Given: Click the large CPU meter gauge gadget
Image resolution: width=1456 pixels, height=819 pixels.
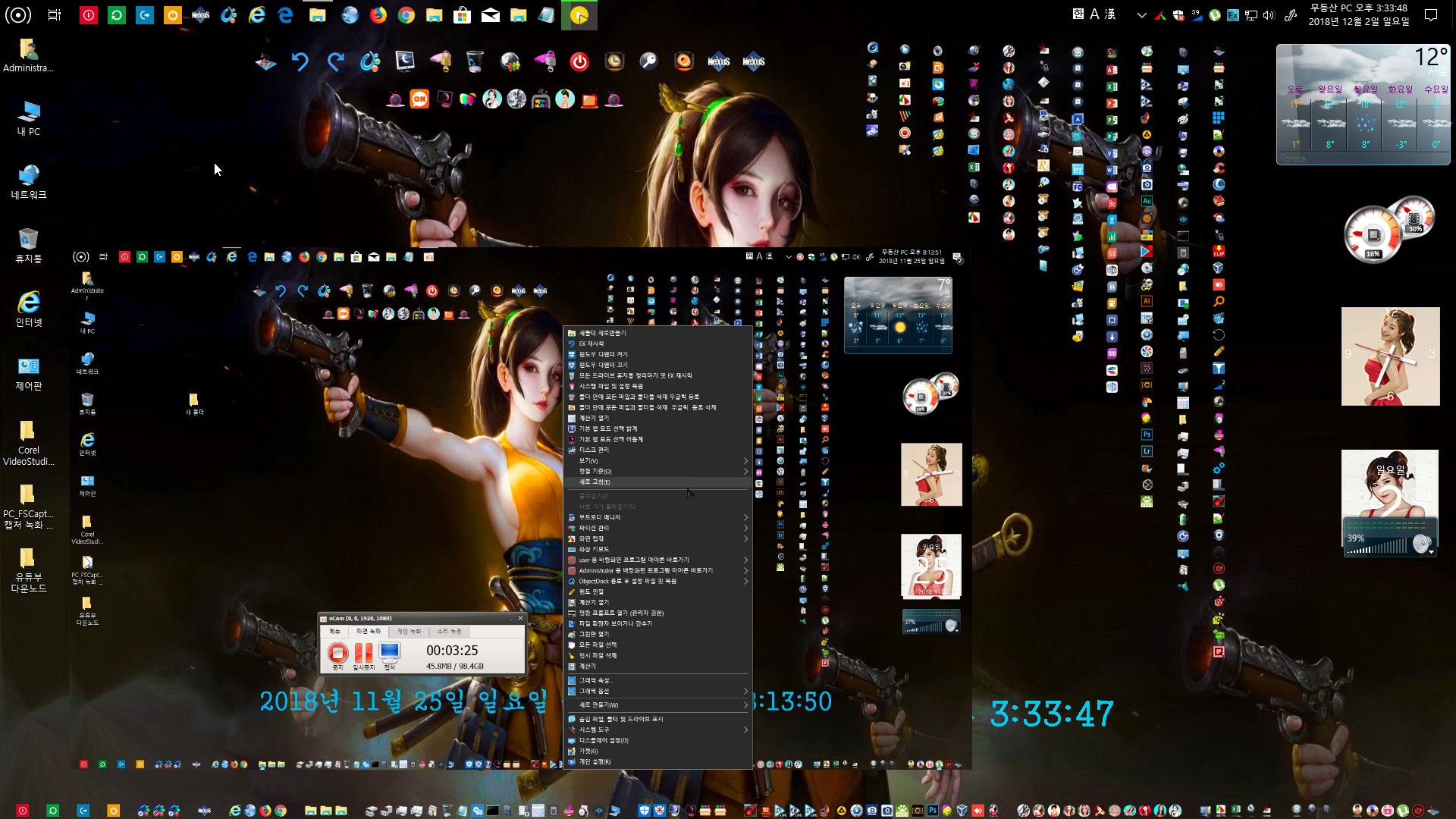Looking at the screenshot, I should [1373, 234].
